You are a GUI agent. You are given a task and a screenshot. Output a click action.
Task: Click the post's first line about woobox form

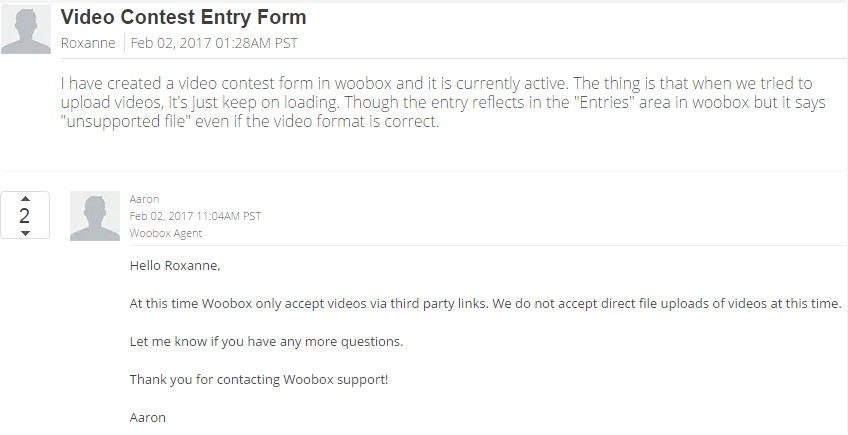click(x=436, y=83)
